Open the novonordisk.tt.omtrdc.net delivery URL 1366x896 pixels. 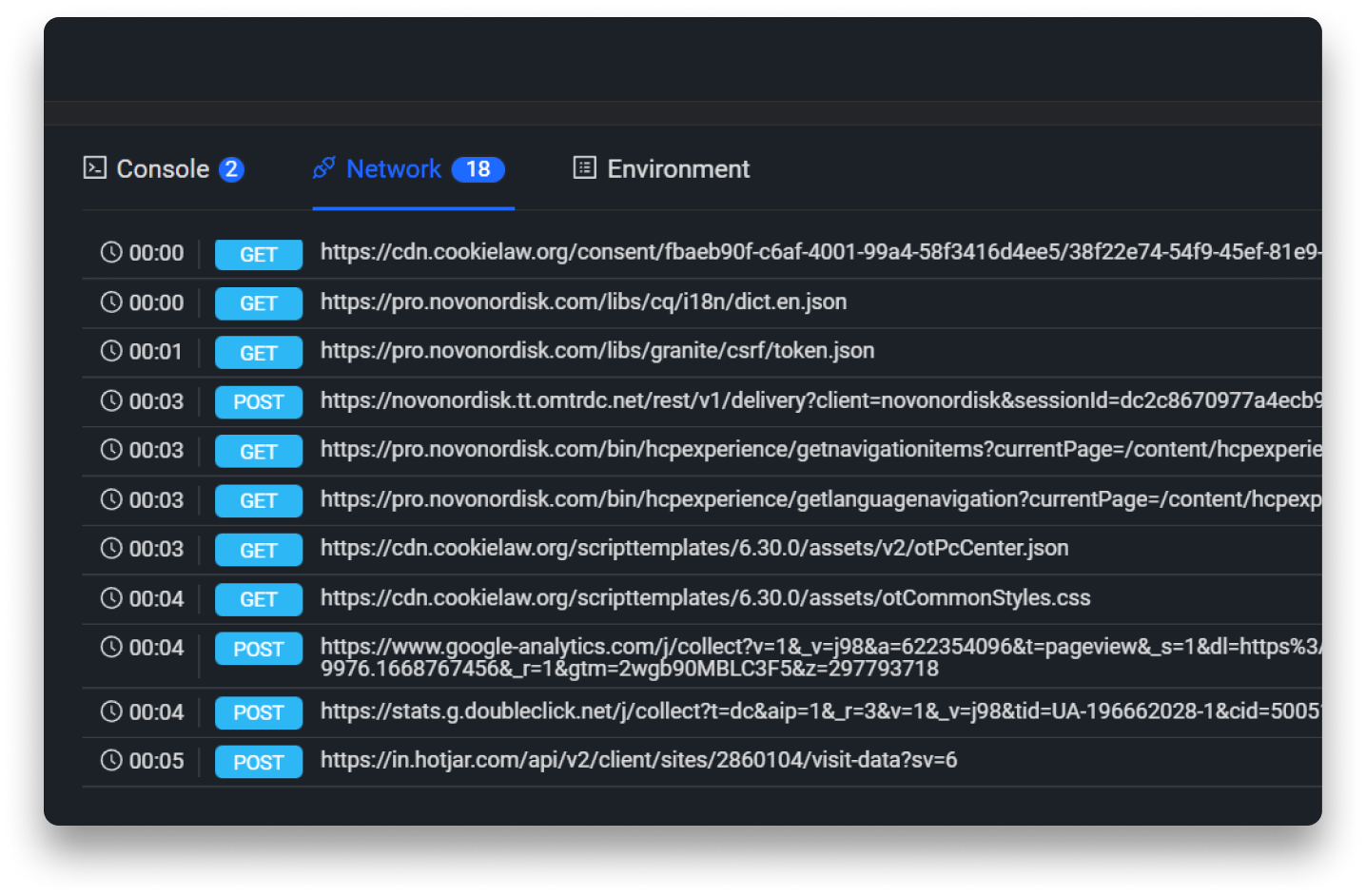pyautogui.click(x=821, y=400)
